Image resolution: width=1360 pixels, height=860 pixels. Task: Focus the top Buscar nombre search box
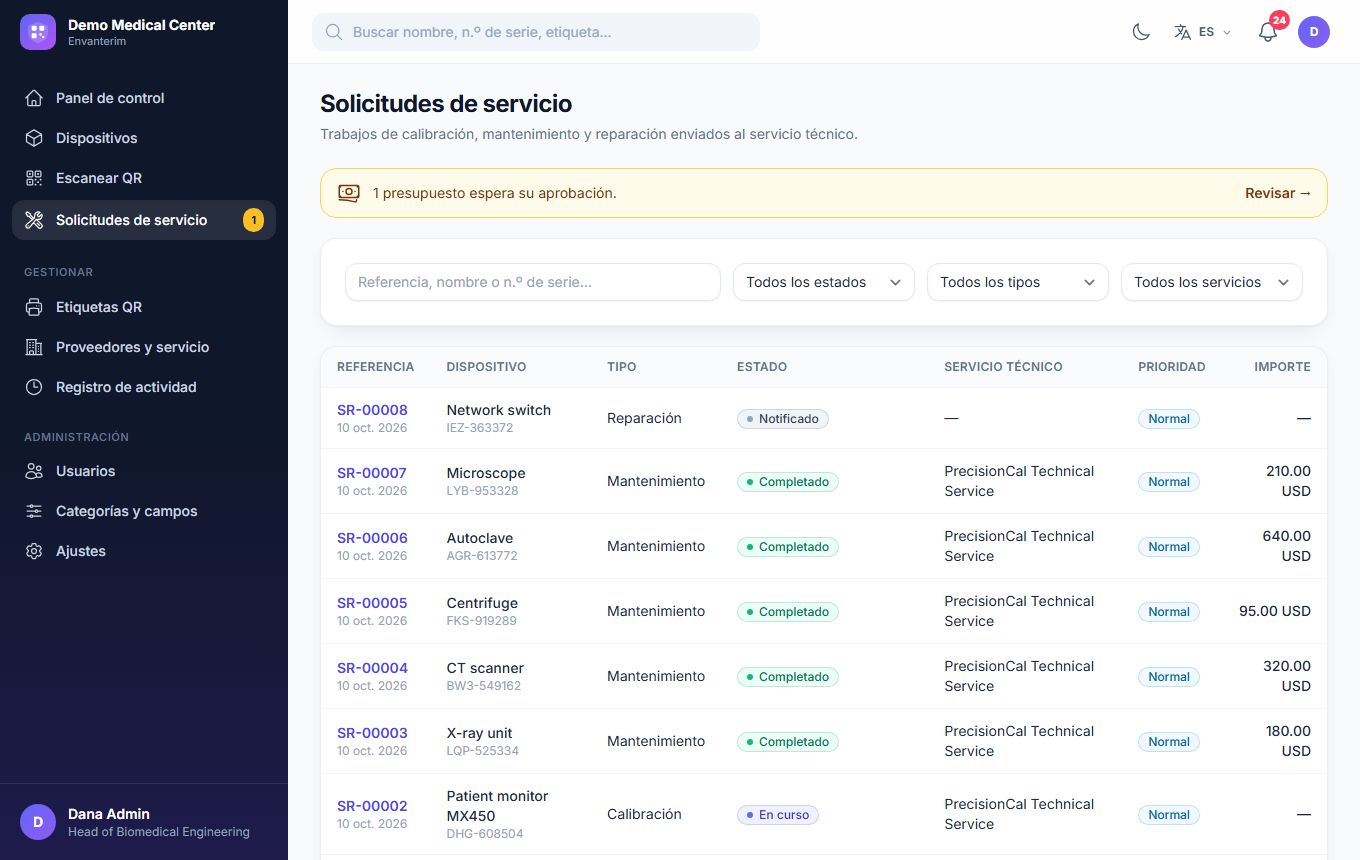pyautogui.click(x=536, y=32)
